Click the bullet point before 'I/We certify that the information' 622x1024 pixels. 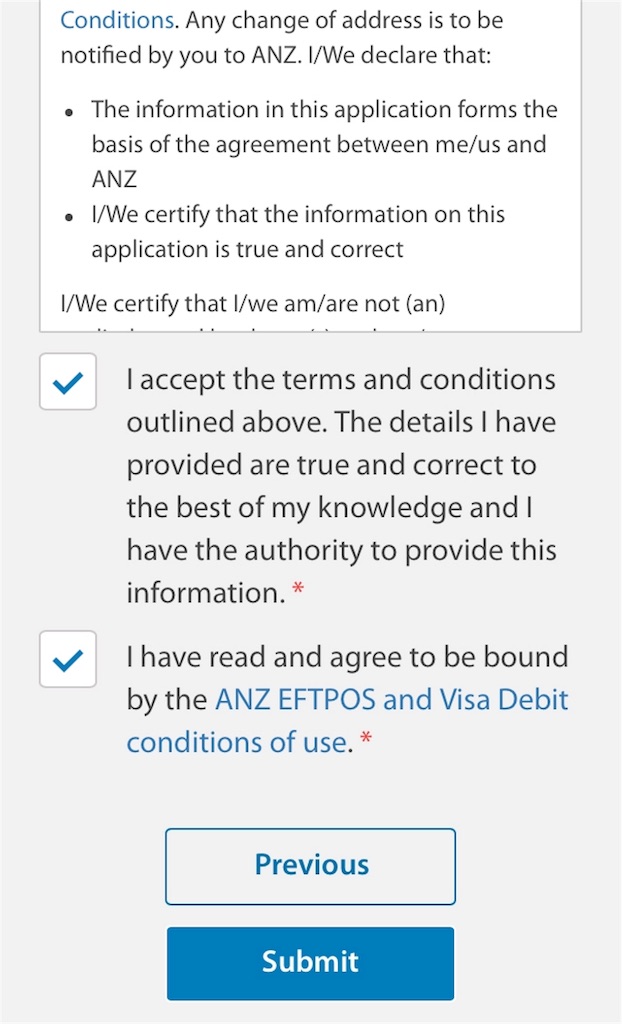click(x=69, y=217)
